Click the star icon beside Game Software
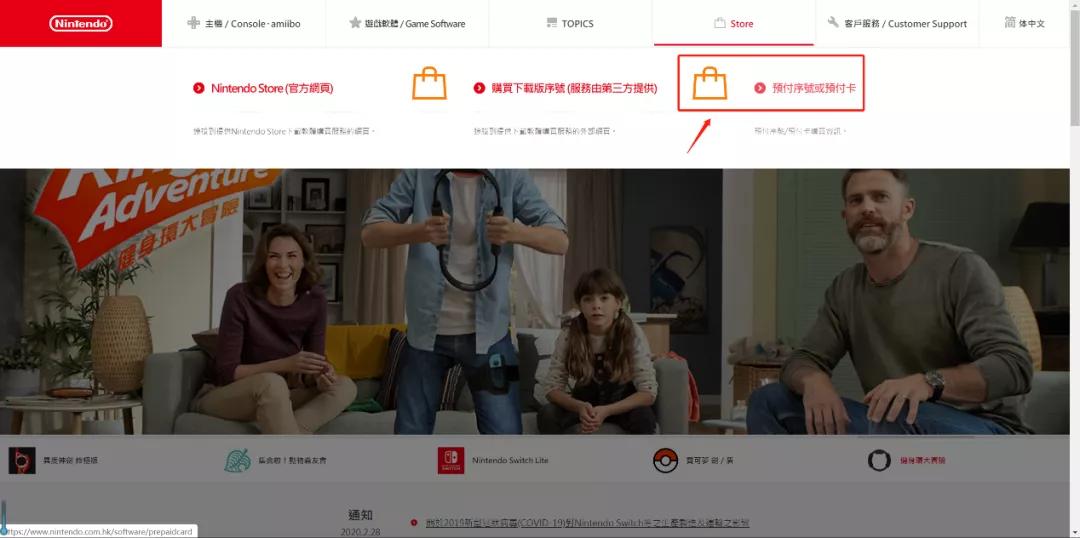 click(x=355, y=23)
